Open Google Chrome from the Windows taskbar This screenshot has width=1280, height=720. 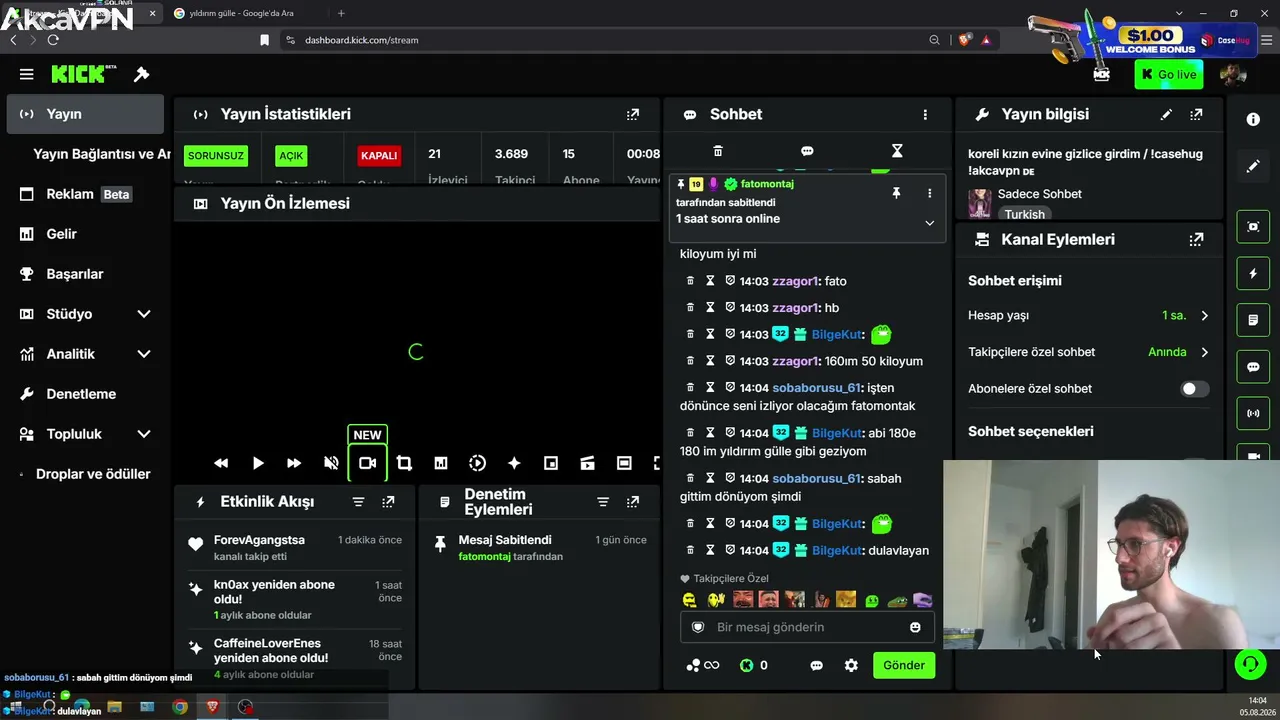[x=180, y=707]
